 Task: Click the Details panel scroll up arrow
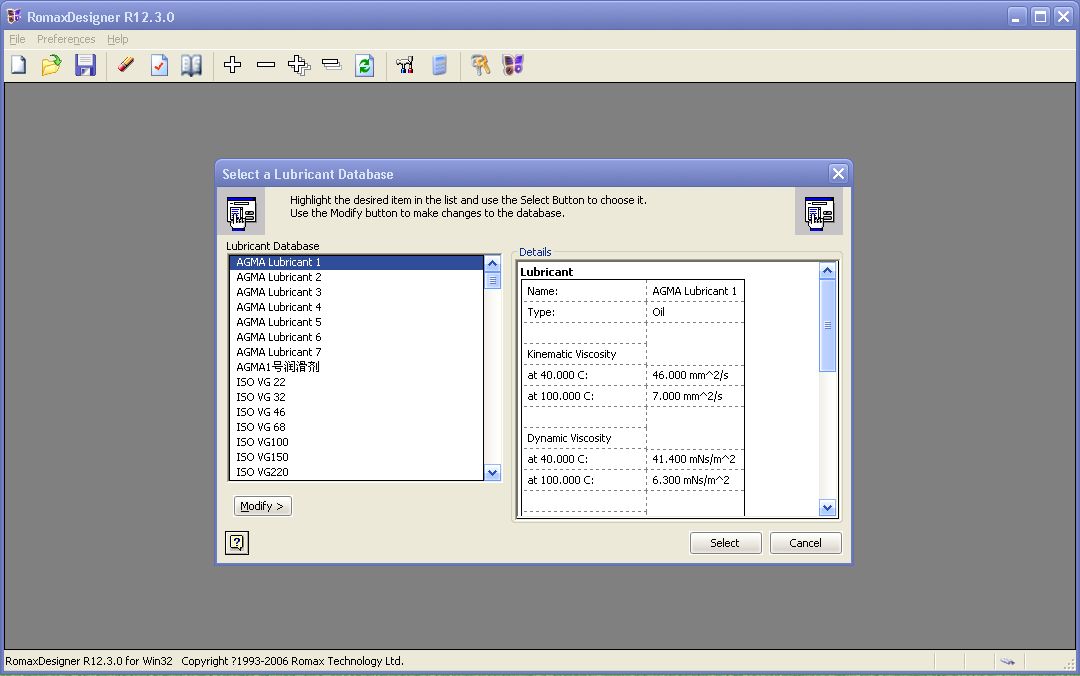[827, 271]
